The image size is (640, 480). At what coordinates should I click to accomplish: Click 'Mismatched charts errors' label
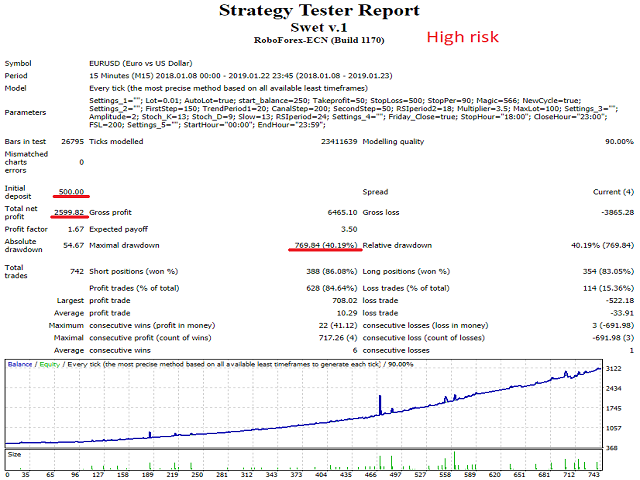coord(26,162)
